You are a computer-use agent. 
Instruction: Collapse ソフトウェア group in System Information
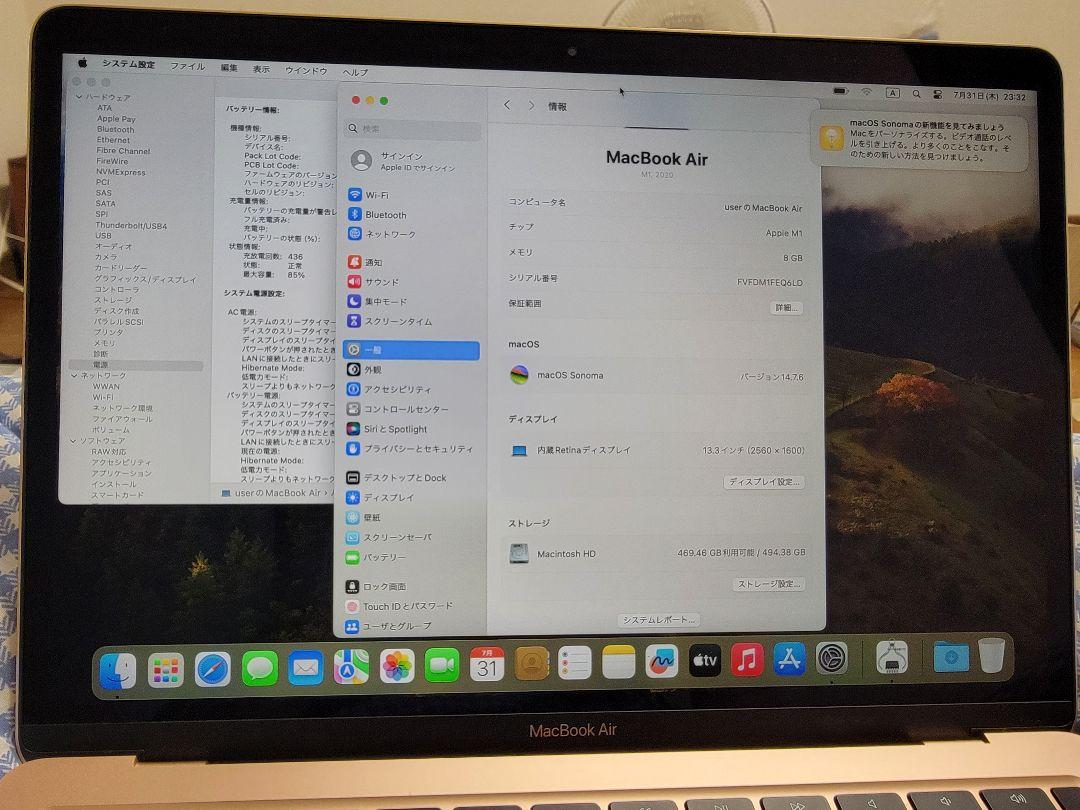pos(73,441)
